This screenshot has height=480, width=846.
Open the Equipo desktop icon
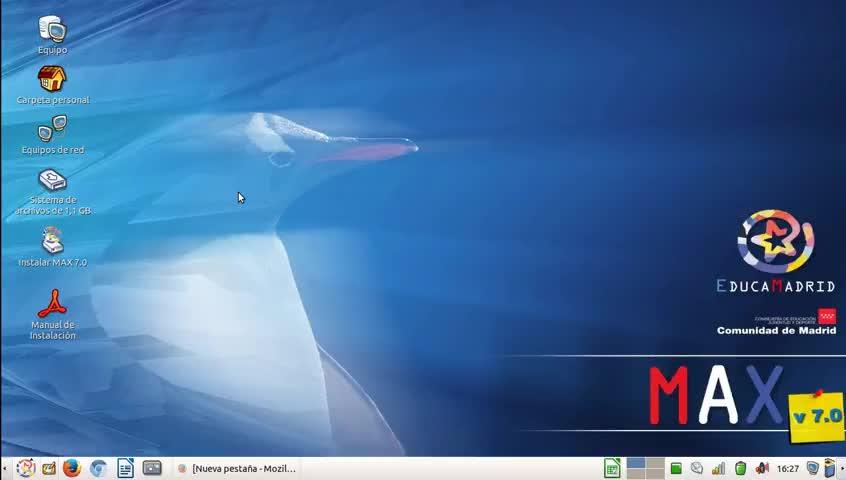[x=52, y=35]
